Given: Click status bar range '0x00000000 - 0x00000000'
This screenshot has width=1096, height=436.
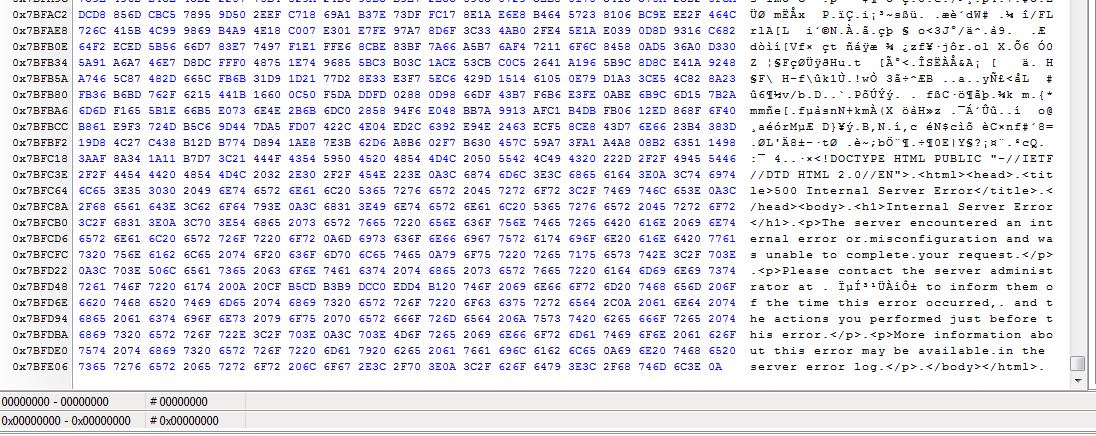Looking at the screenshot, I should (x=66, y=421).
